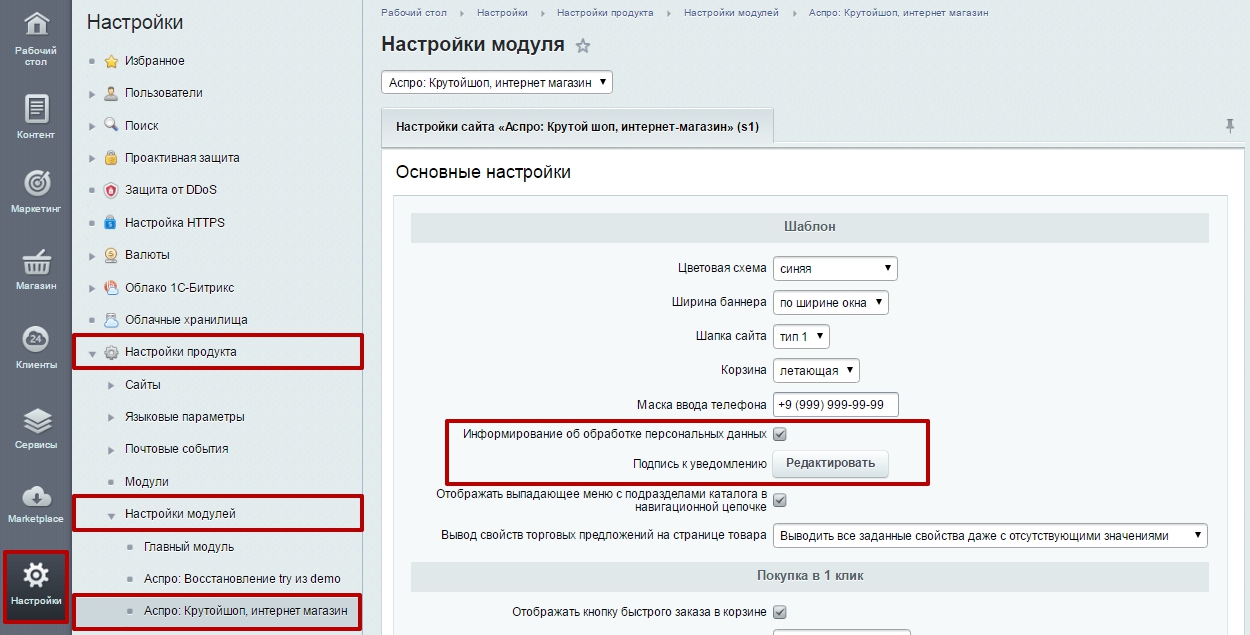Expand the Сайты tree arrow
The height and width of the screenshot is (635, 1250).
pyautogui.click(x=111, y=385)
